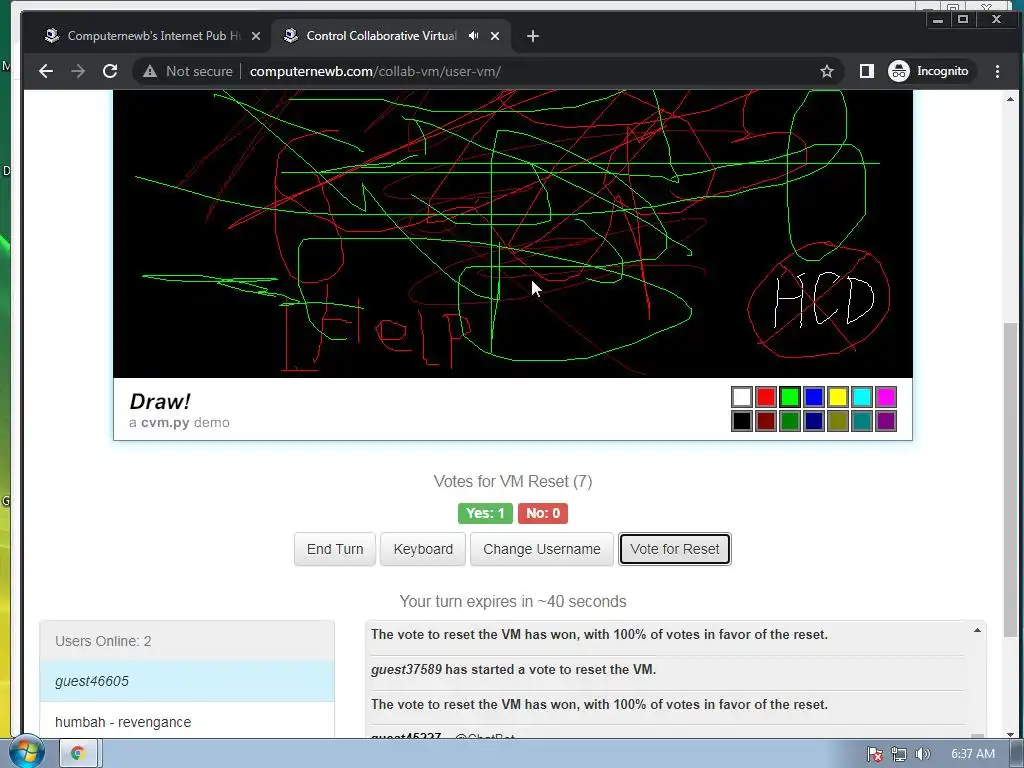Pick the dark green color swatch
1024x768 pixels.
pyautogui.click(x=790, y=421)
